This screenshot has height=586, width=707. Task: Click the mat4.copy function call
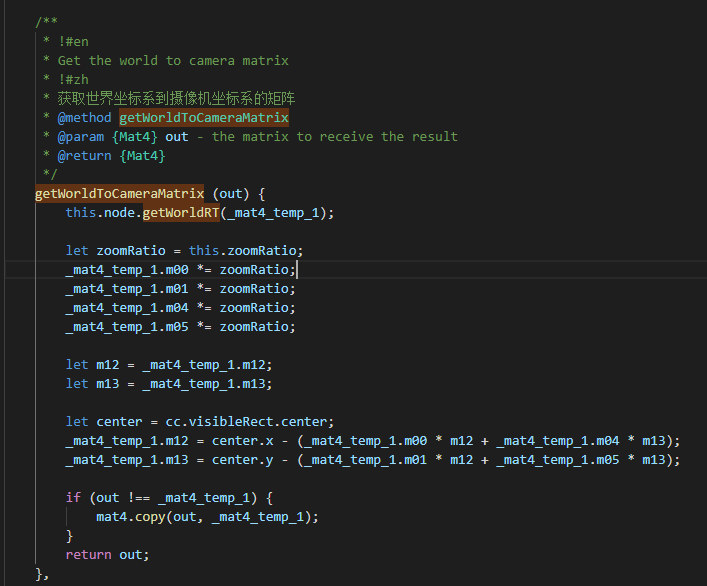tap(126, 517)
